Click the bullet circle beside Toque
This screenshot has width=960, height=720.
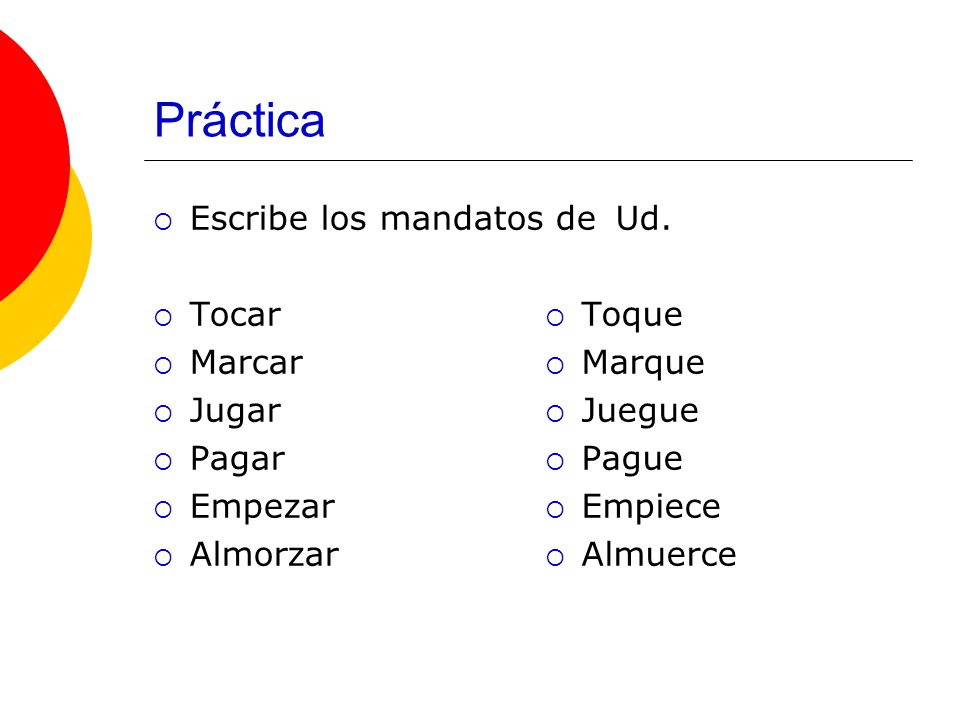tap(555, 318)
